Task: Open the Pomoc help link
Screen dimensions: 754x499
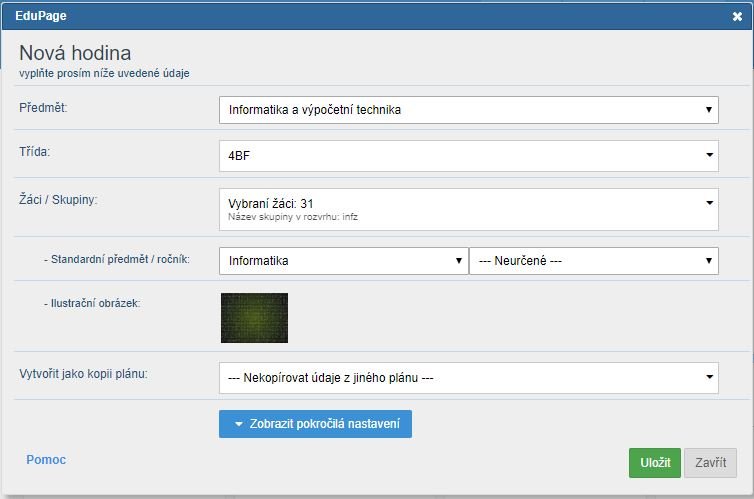Action: pos(46,460)
